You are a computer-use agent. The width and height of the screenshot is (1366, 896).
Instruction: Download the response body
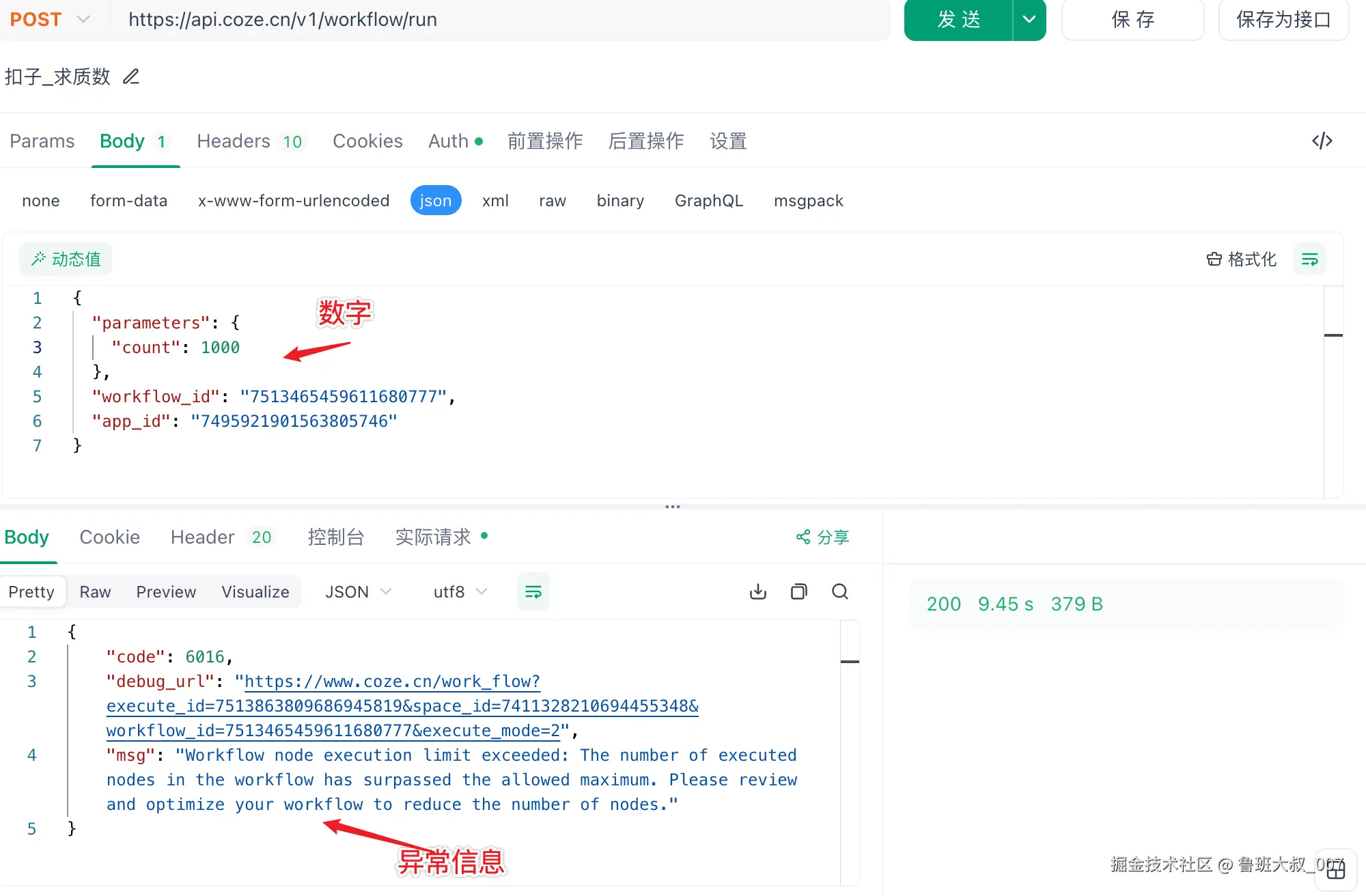(x=758, y=591)
